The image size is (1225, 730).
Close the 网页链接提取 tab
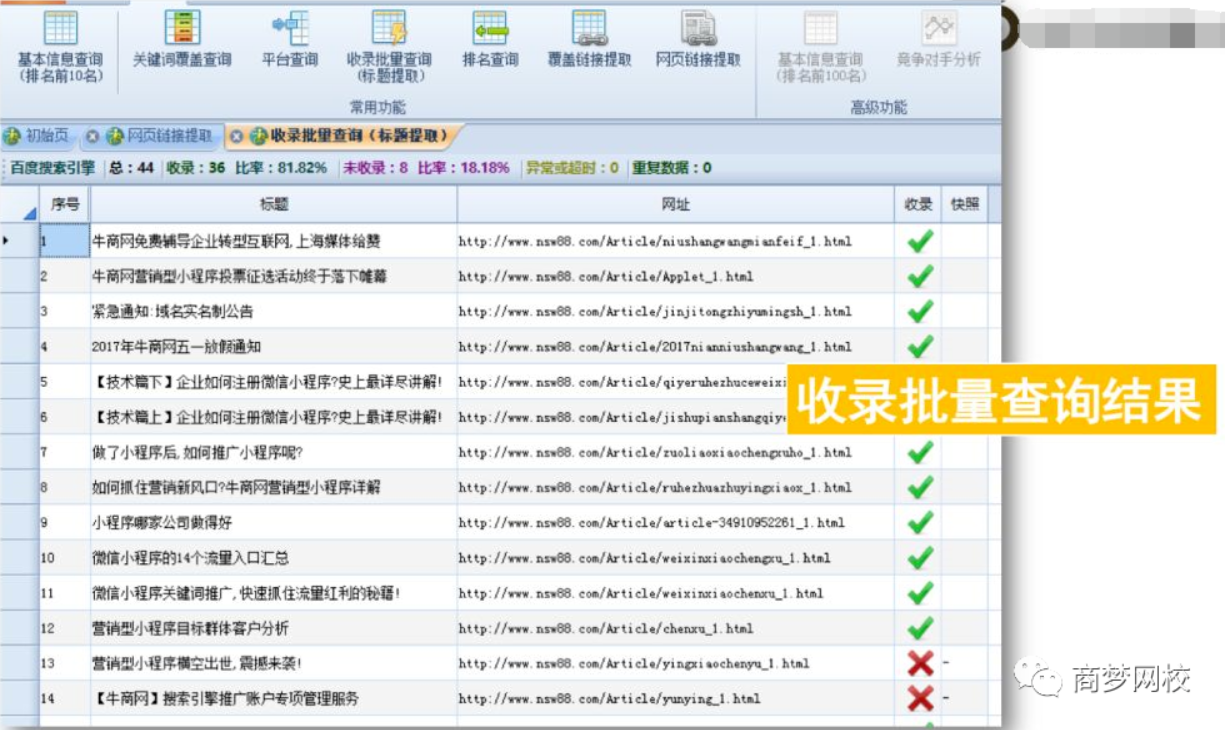(x=92, y=136)
